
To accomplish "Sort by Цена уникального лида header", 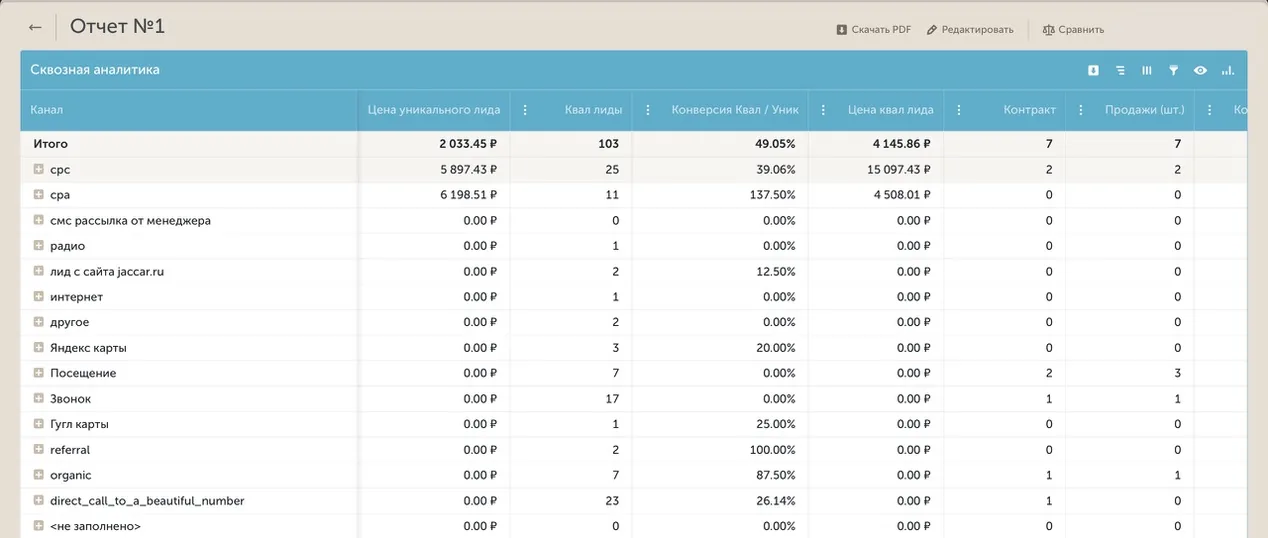I will click(433, 110).
